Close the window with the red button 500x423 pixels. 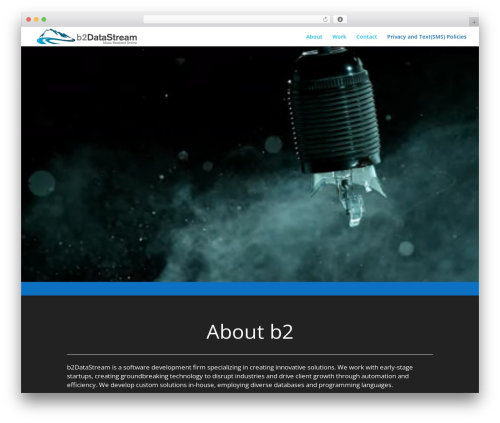click(x=29, y=20)
